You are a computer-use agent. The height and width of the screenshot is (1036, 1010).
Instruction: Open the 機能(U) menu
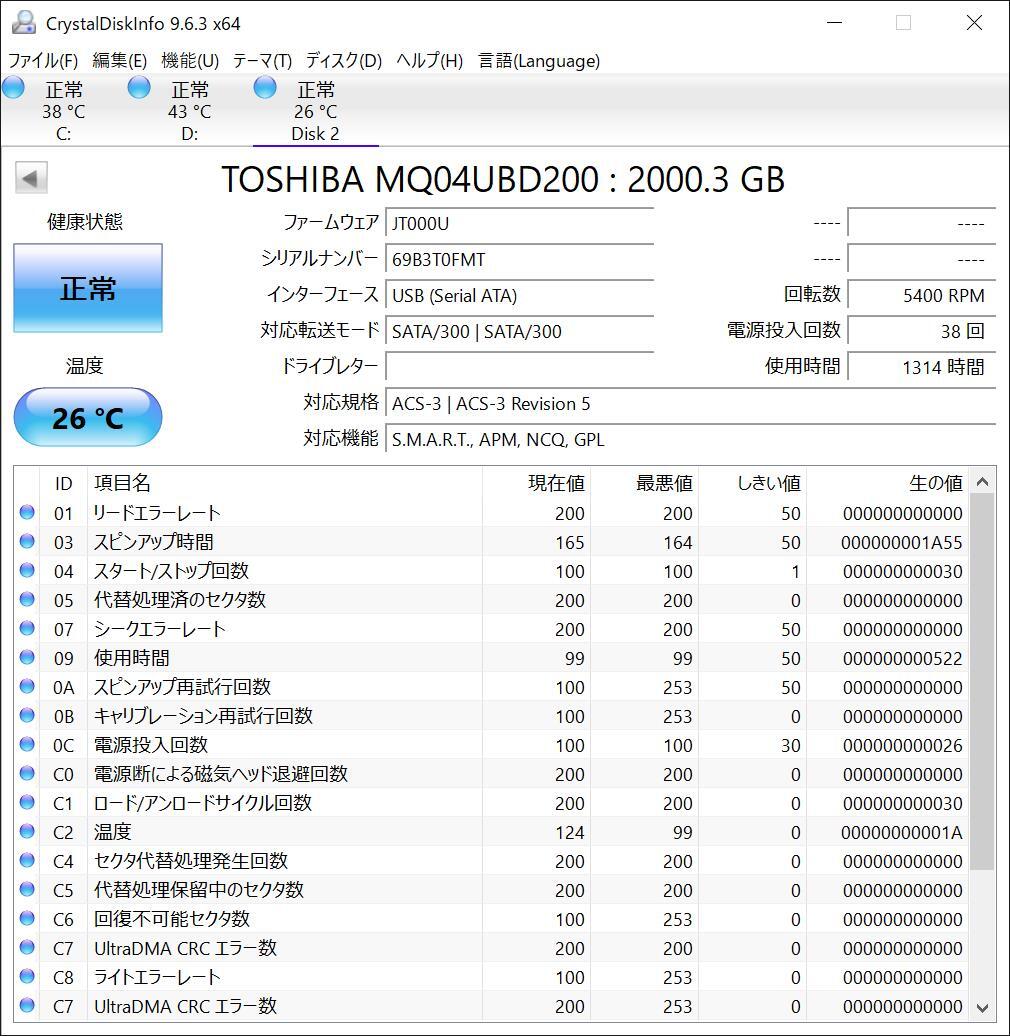click(190, 61)
